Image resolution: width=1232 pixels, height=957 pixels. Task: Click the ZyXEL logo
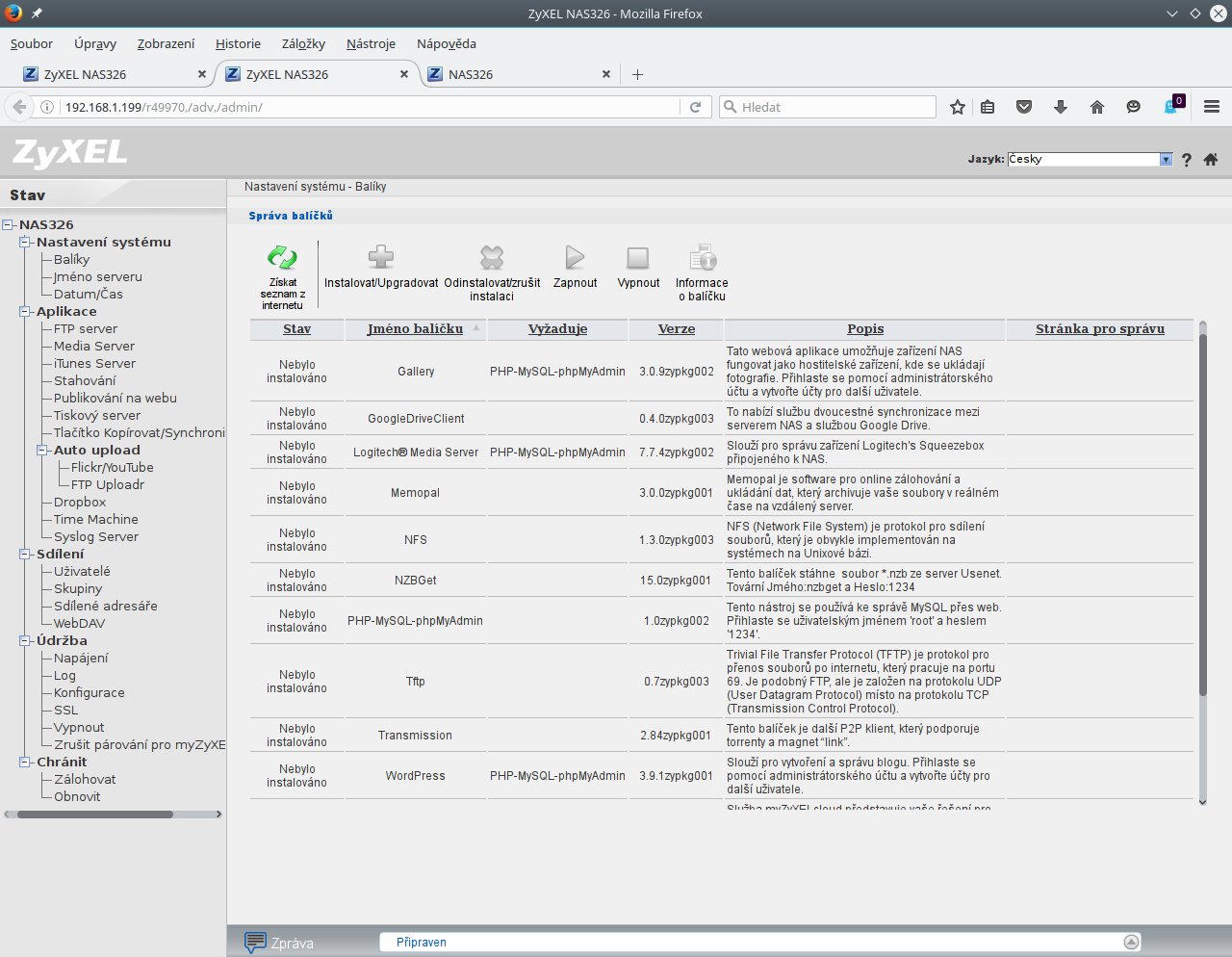coord(69,152)
